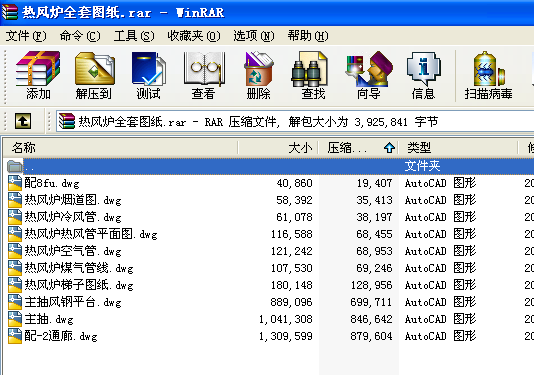
Task: Click the Delete (删除) recycle icon
Action: tap(258, 69)
